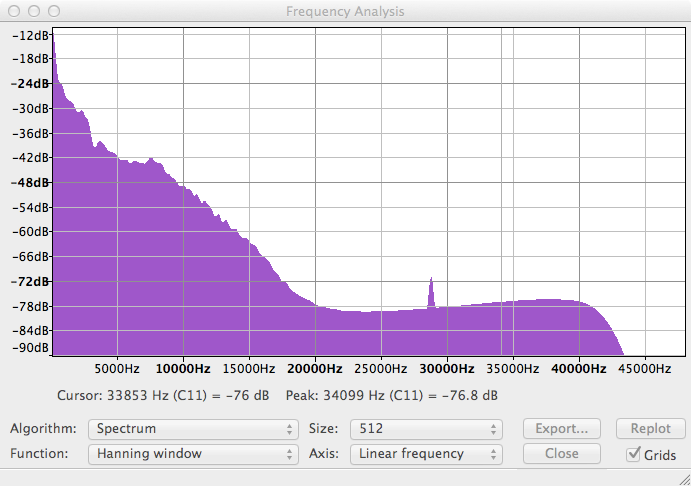Click the 25000Hz axis label

[x=381, y=369]
